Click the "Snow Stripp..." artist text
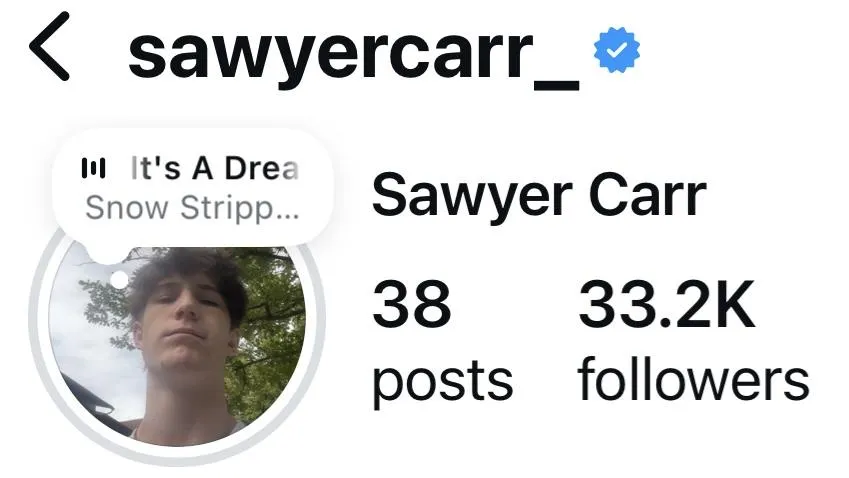 (192, 208)
